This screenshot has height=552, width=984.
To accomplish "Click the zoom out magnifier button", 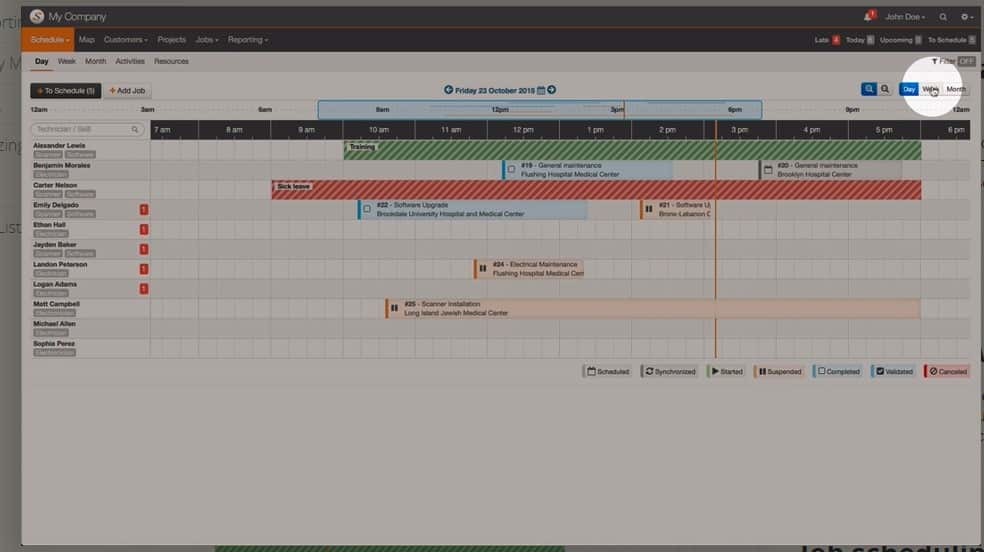I will 885,89.
